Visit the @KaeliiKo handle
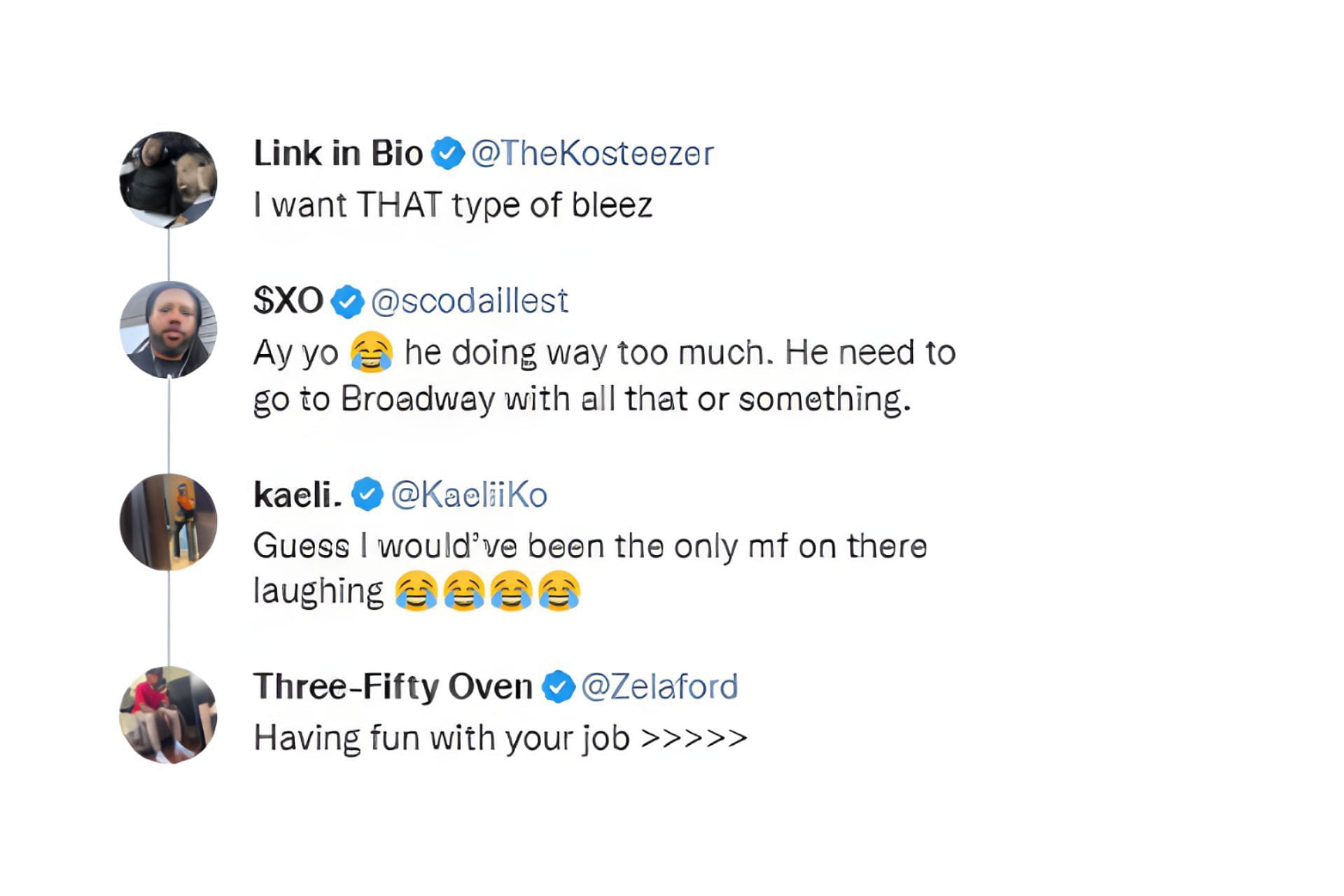Screen dimensions: 1344x896 pos(469,495)
